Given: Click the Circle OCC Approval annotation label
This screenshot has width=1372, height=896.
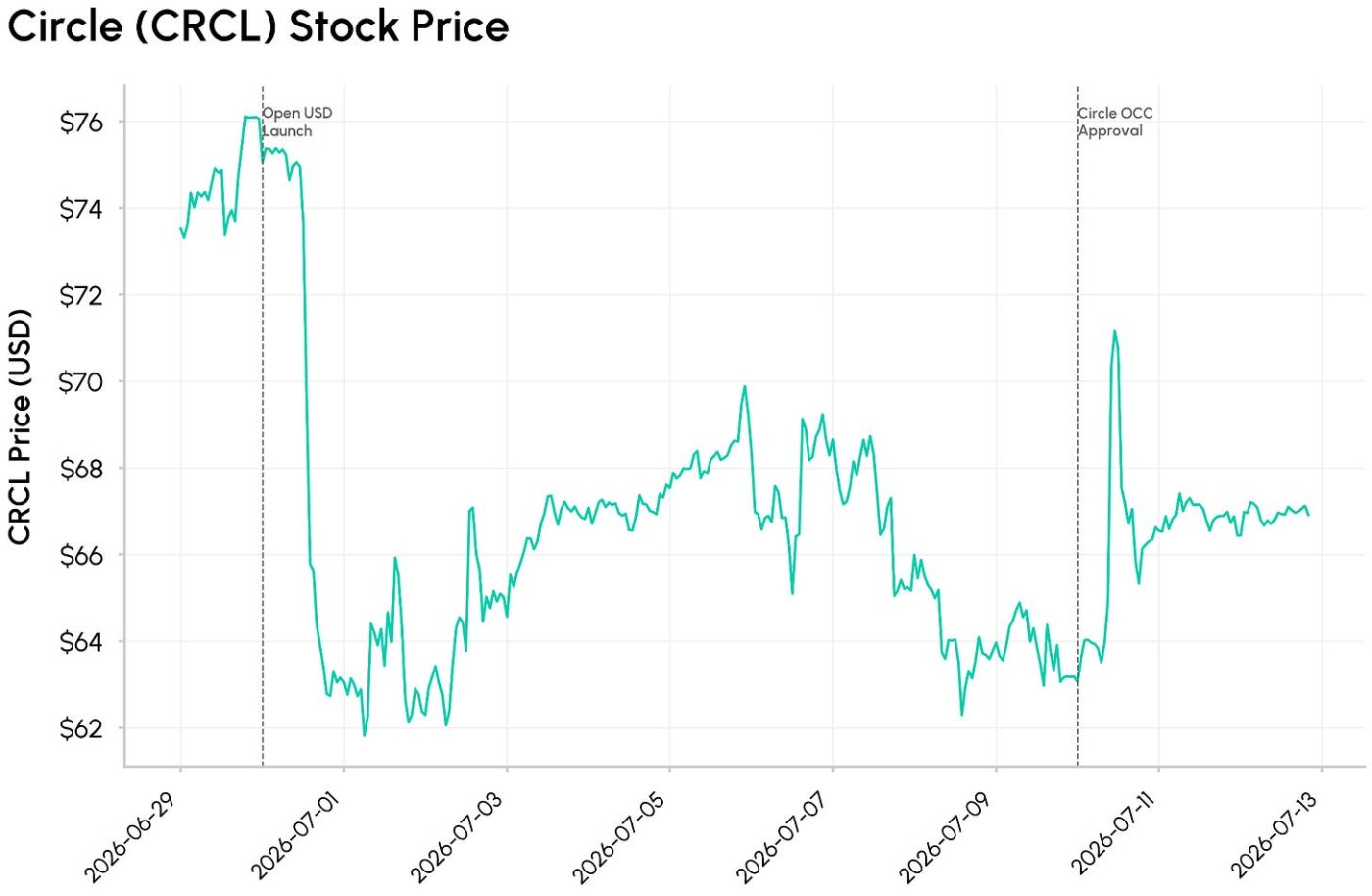Looking at the screenshot, I should 1115,122.
